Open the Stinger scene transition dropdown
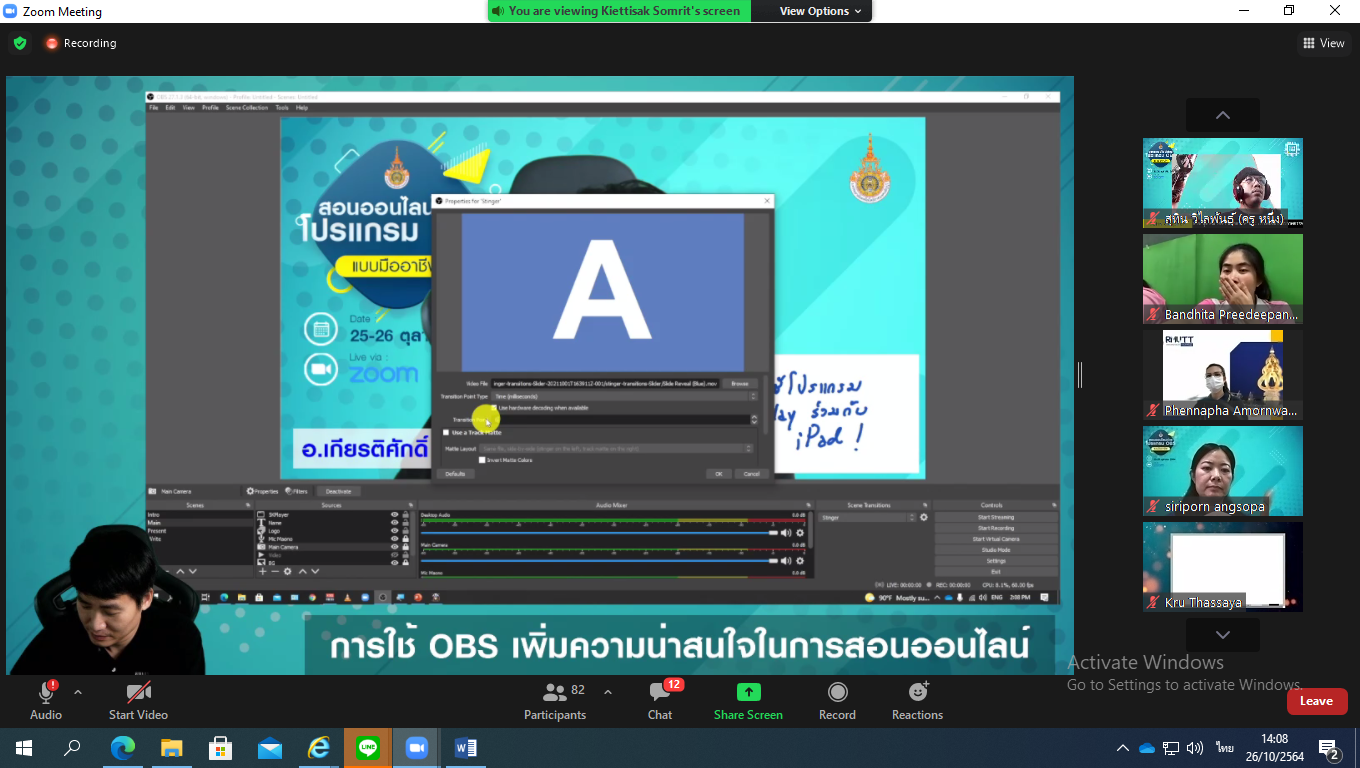Image resolution: width=1360 pixels, height=768 pixels. (x=867, y=517)
